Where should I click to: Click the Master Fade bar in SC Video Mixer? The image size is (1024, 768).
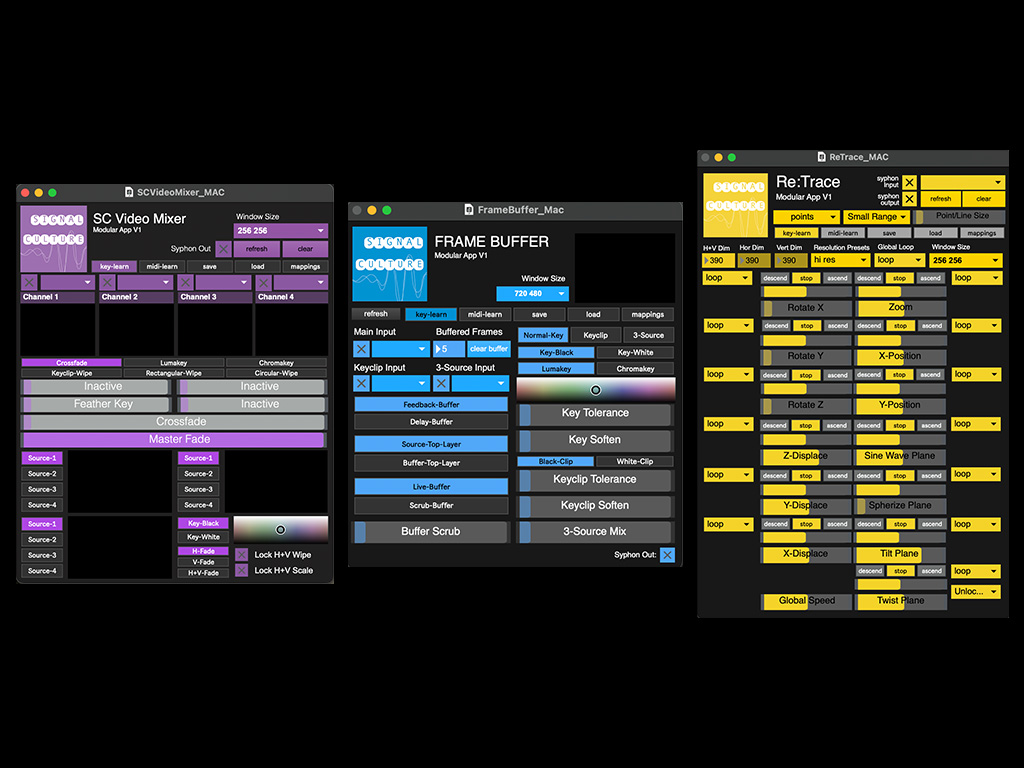(x=173, y=438)
